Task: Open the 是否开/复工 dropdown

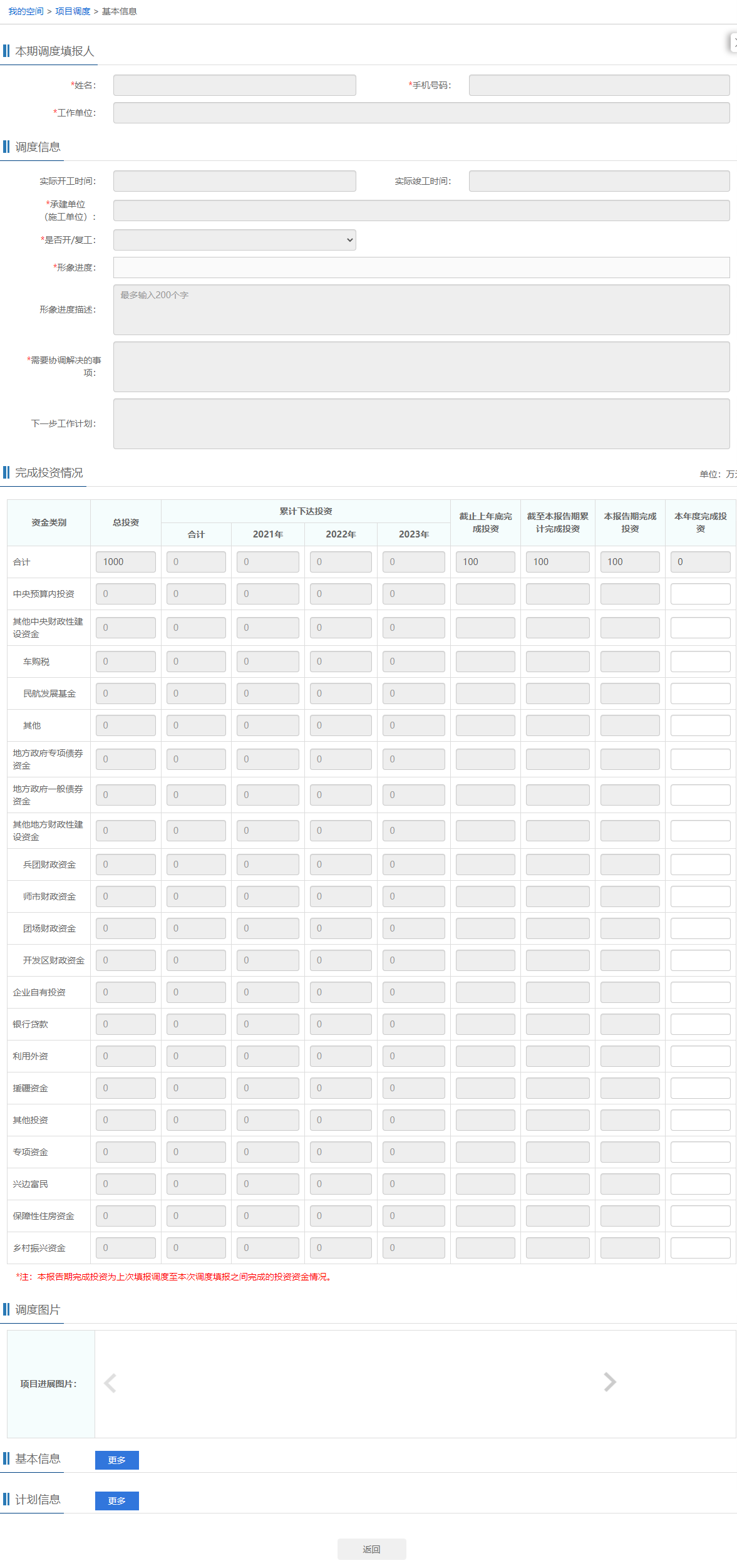Action: (x=234, y=240)
